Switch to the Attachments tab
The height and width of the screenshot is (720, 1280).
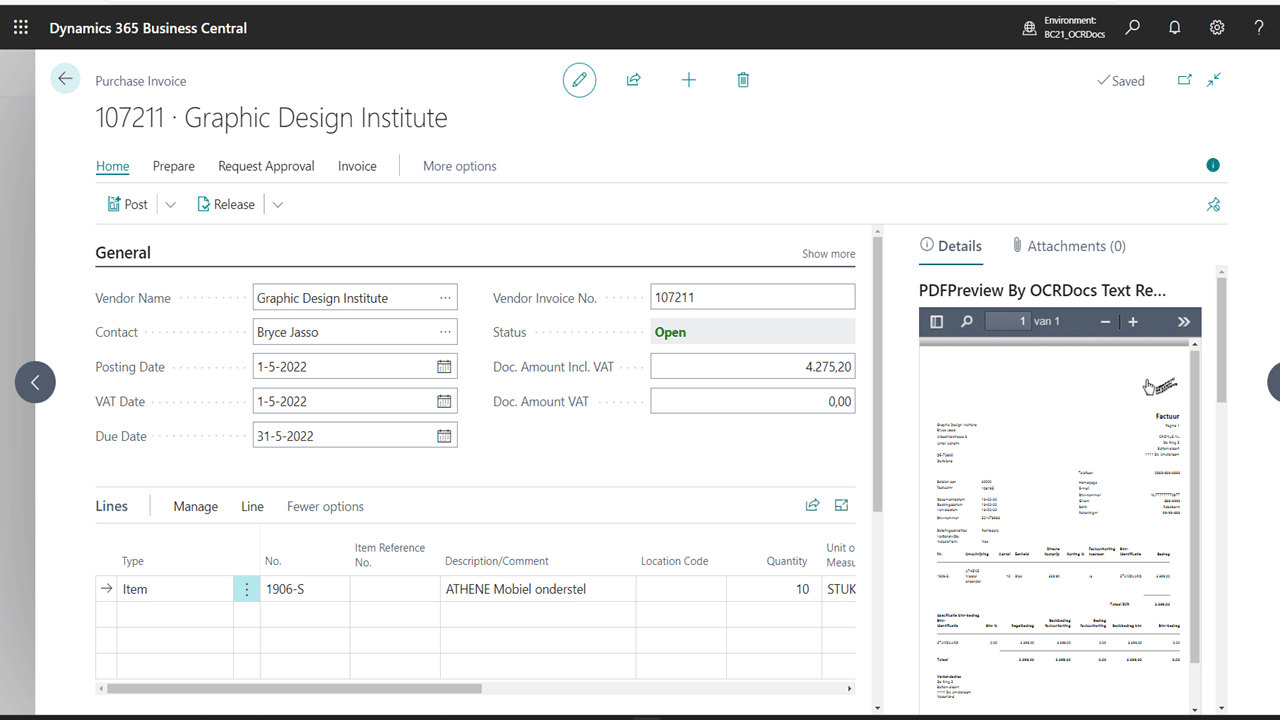(x=1068, y=246)
